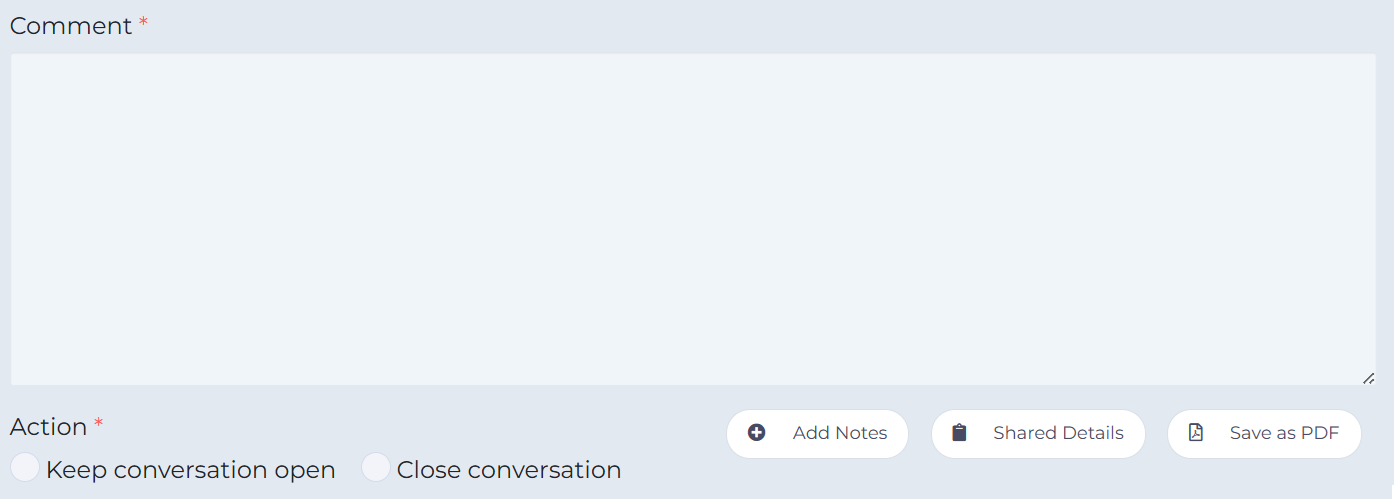This screenshot has width=1394, height=499.
Task: Open the Shared Details button
Action: 1038,434
